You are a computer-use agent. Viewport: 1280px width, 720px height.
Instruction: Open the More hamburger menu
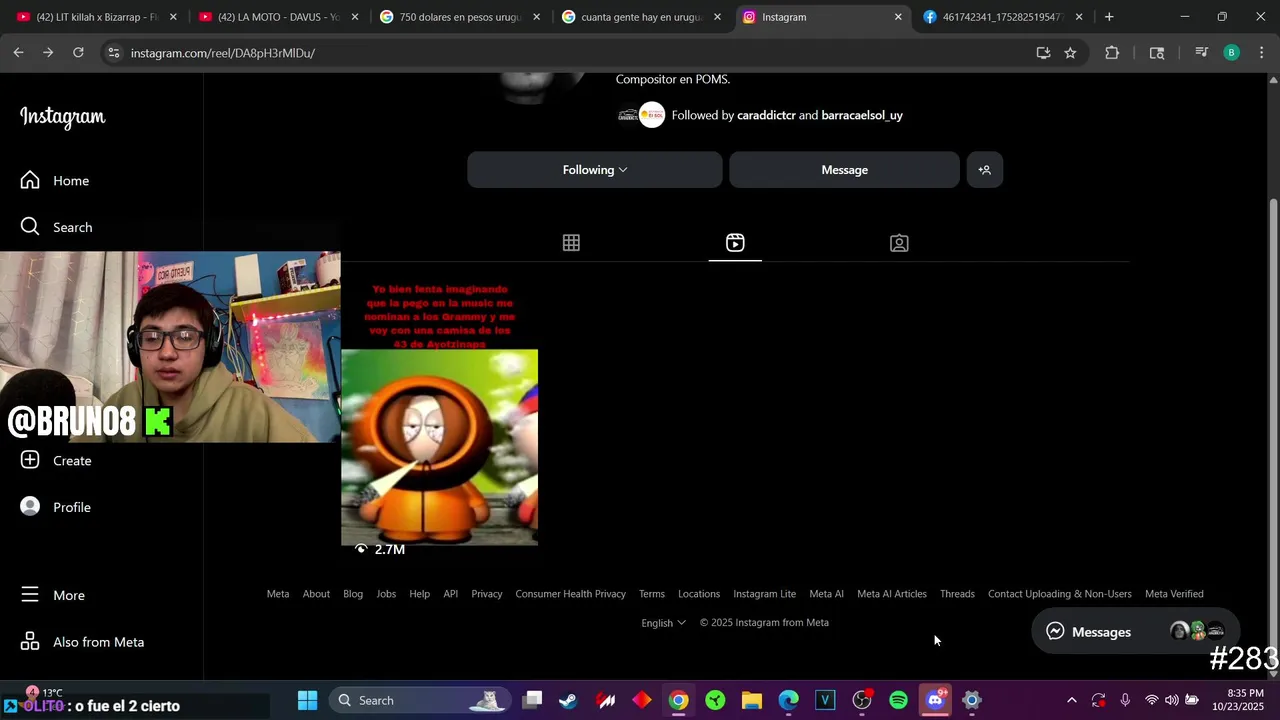[54, 595]
